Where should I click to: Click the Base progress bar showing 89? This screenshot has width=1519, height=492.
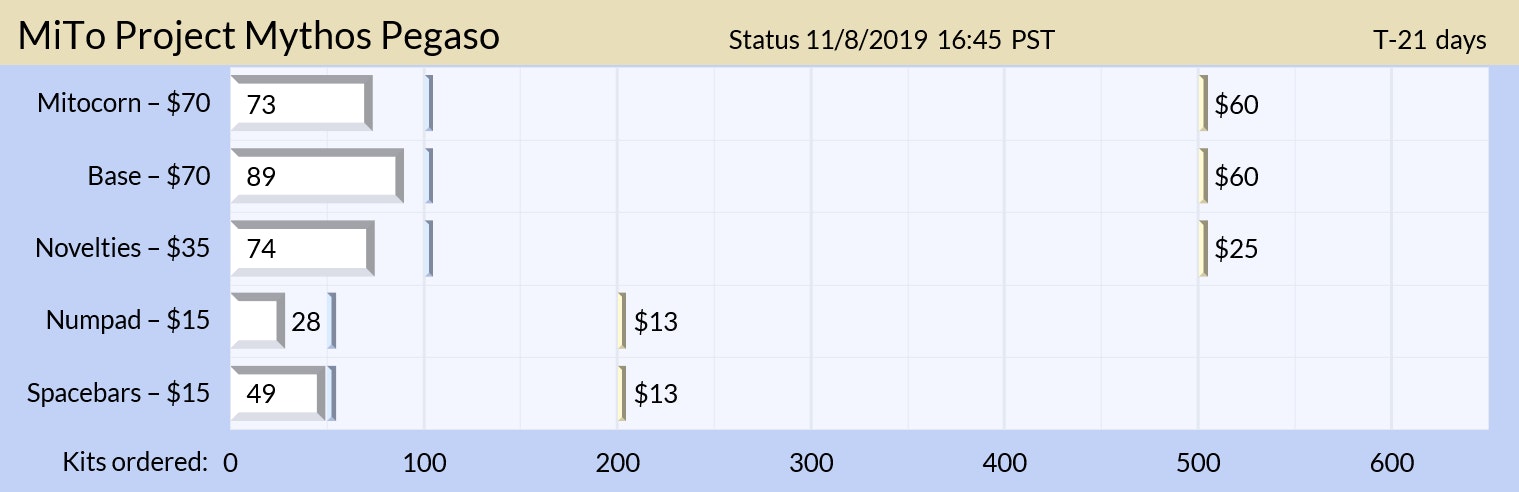[x=316, y=176]
